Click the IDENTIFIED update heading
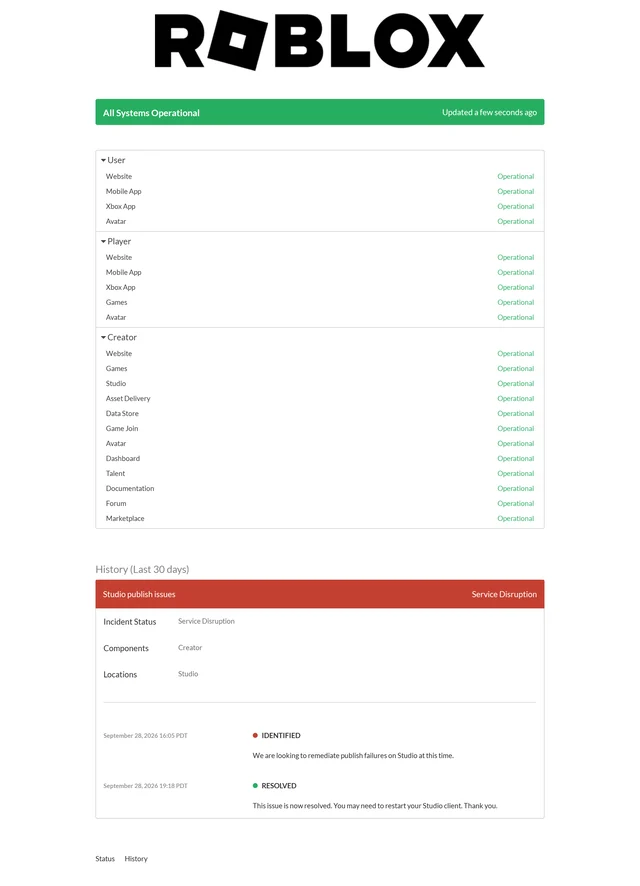 point(281,736)
